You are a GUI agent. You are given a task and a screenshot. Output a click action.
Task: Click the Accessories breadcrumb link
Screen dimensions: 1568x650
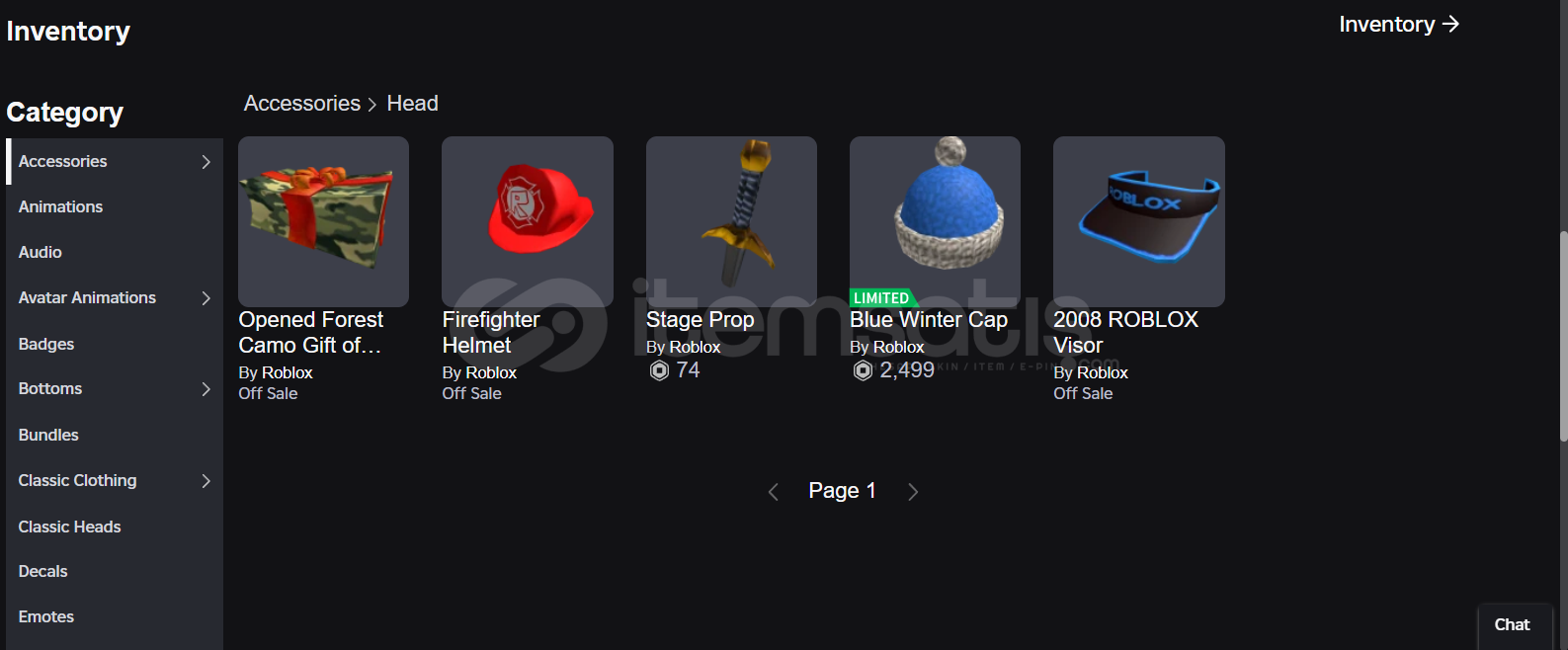[302, 104]
